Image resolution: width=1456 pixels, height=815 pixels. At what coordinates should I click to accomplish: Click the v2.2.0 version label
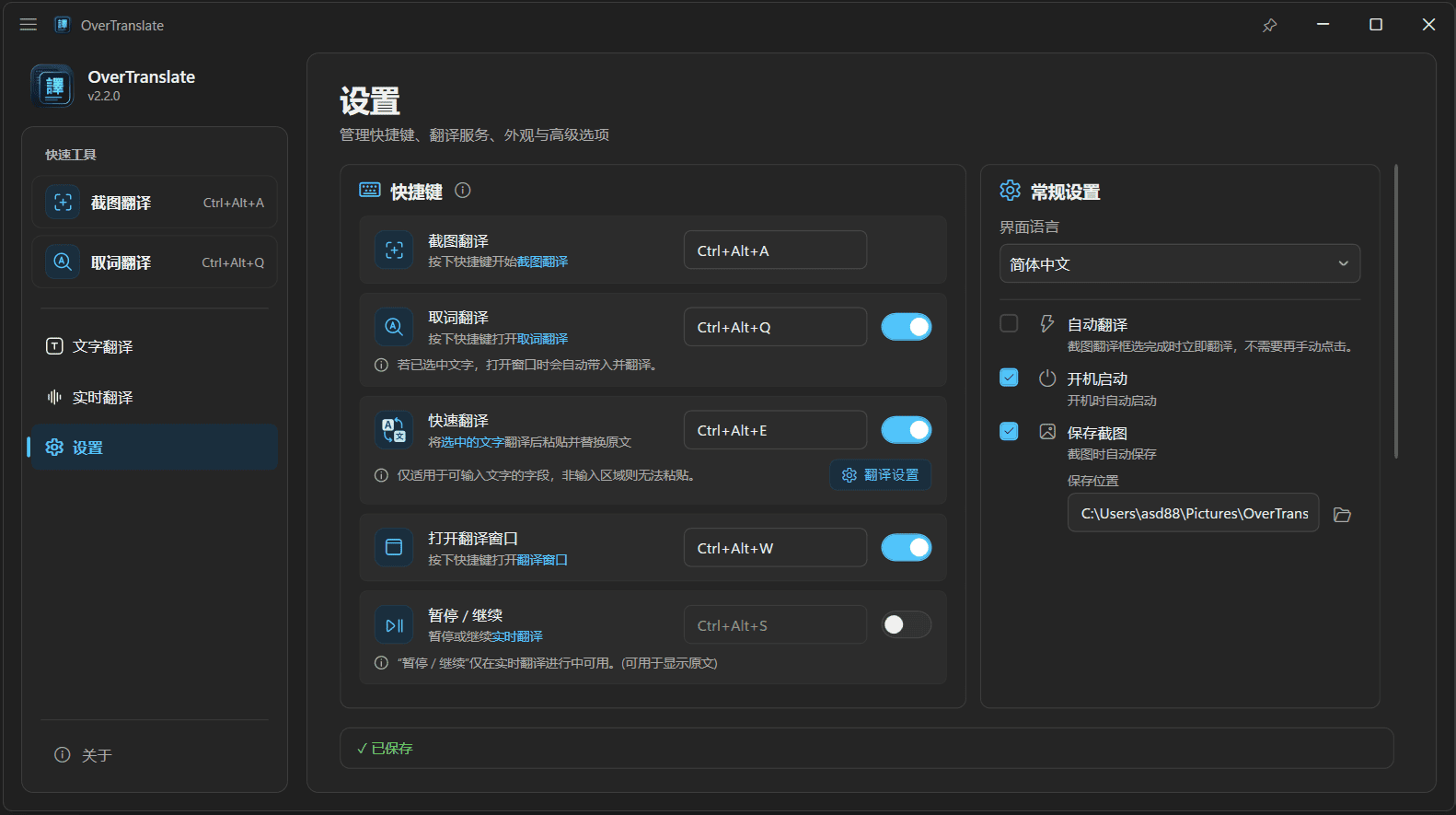(104, 96)
